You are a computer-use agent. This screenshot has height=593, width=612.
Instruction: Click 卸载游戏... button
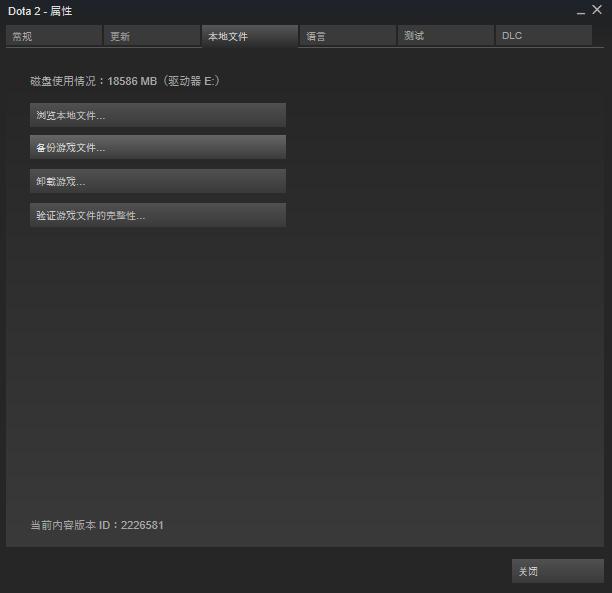tap(158, 181)
